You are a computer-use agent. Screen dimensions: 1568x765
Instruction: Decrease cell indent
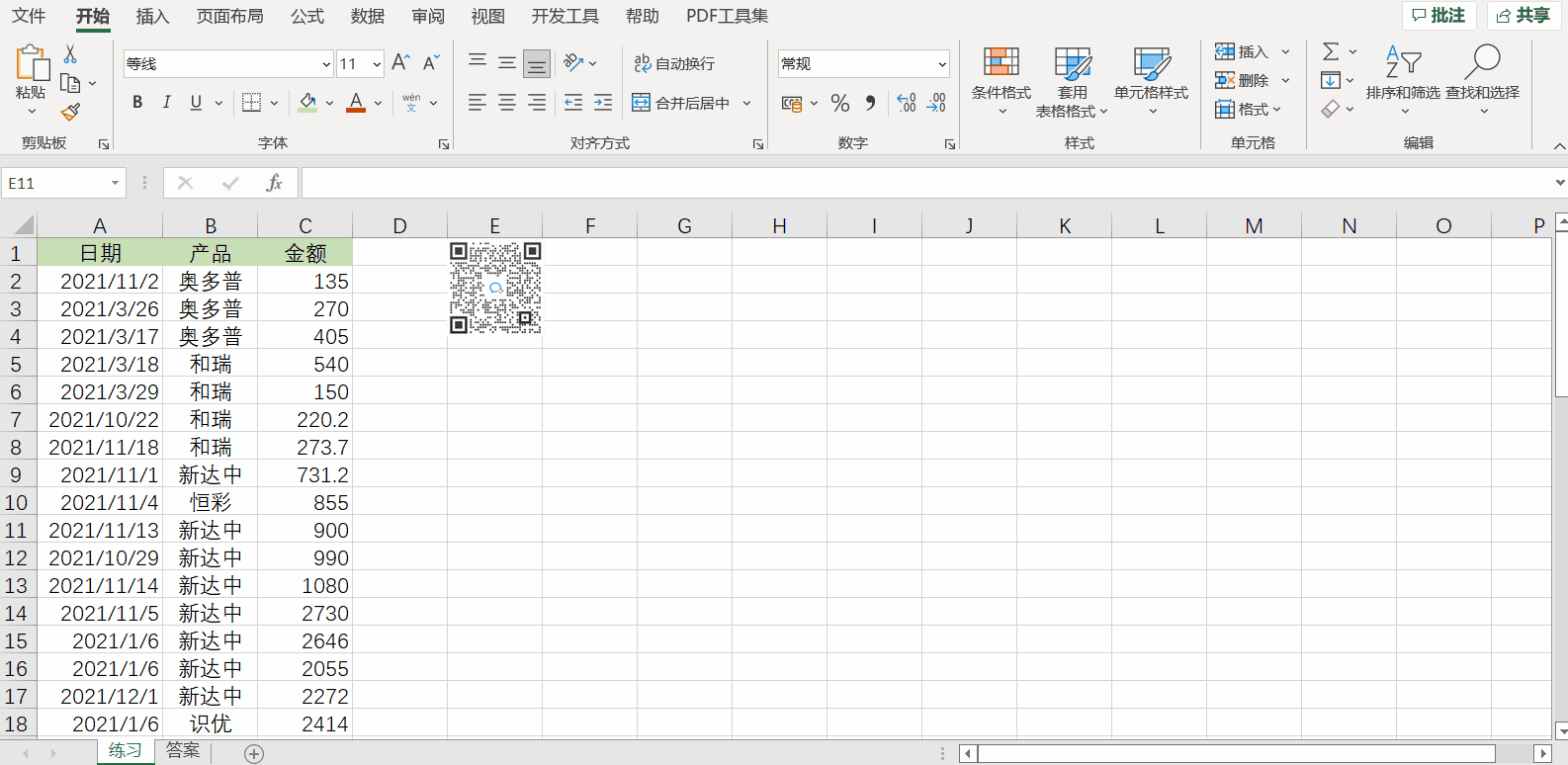pos(573,103)
